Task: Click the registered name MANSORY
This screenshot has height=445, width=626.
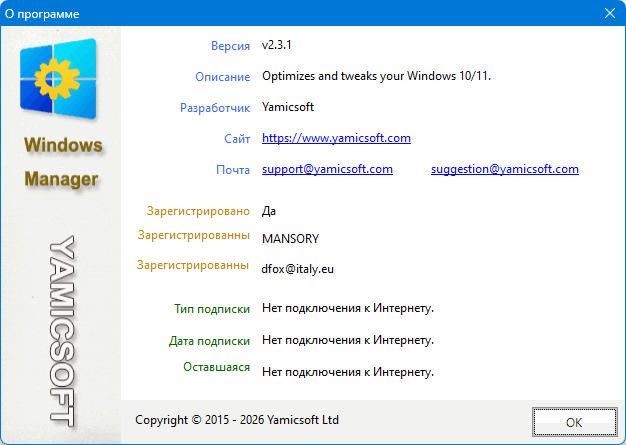Action: tap(290, 239)
